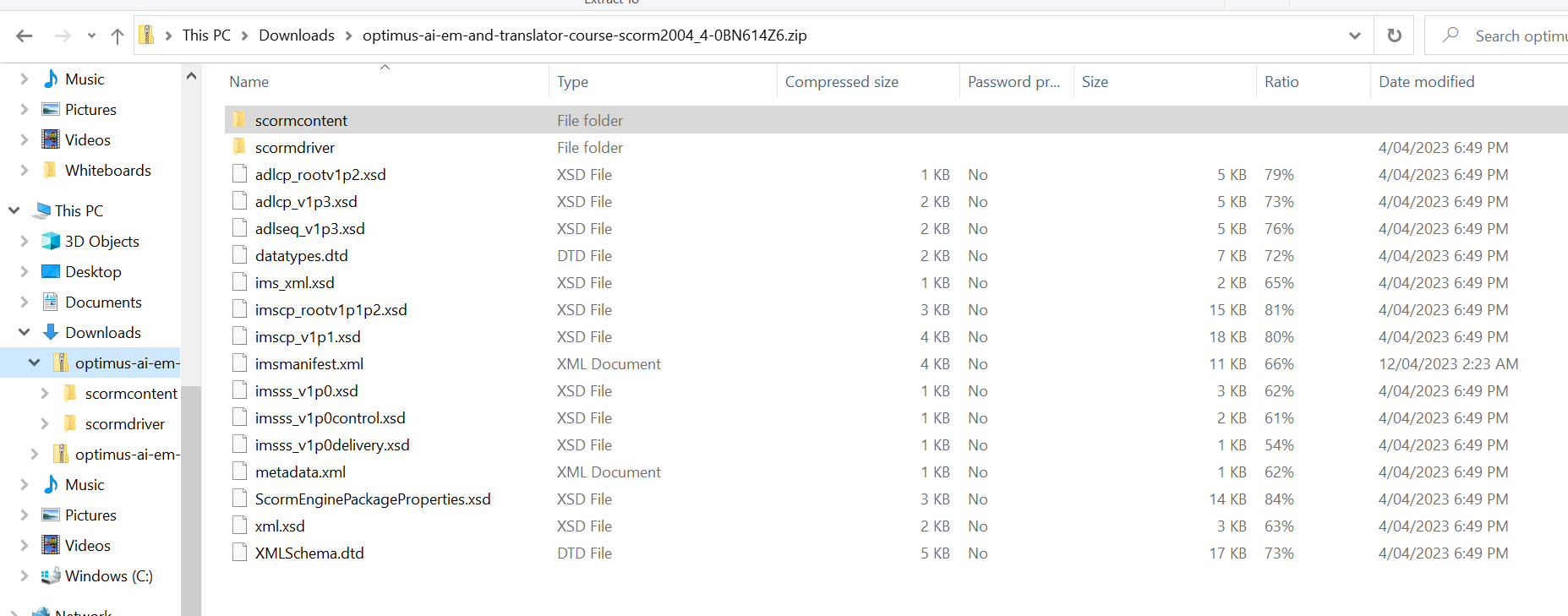Viewport: 1568px width, 616px height.
Task: Select imsss_v1p0.xsd file icon
Action: [x=239, y=390]
